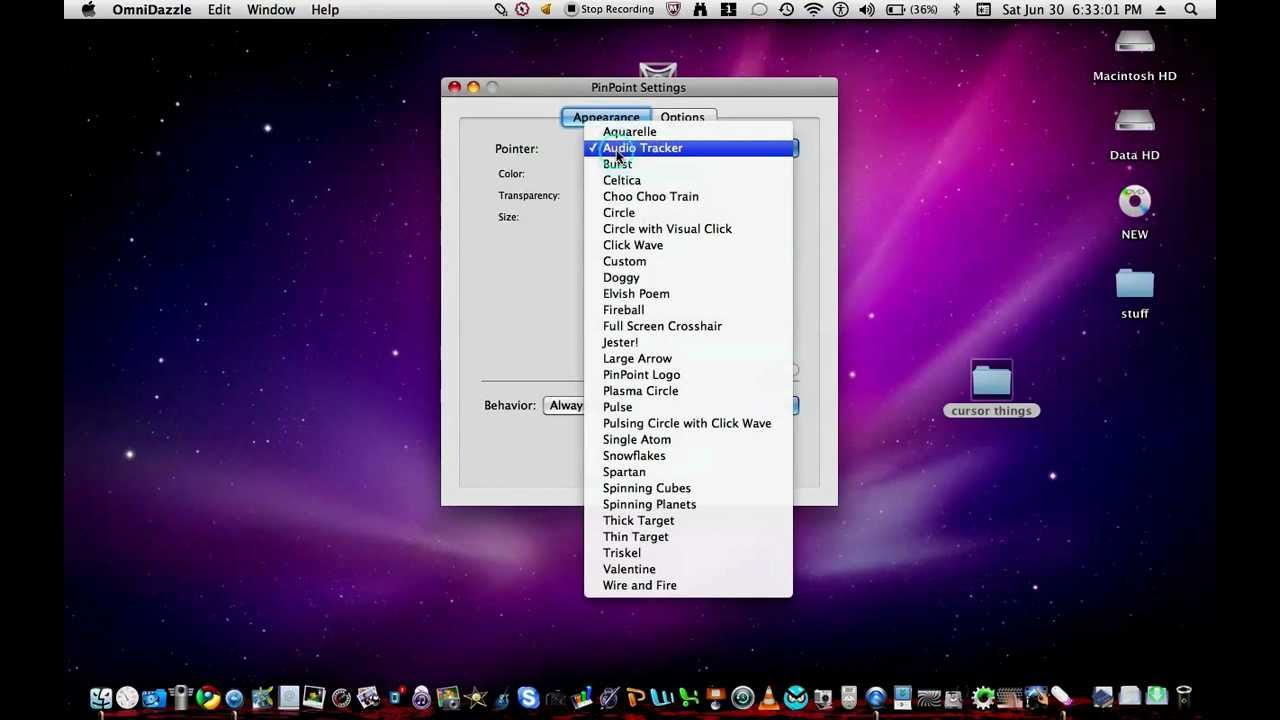Select the stuff folder on the desktop

pyautogui.click(x=1134, y=293)
